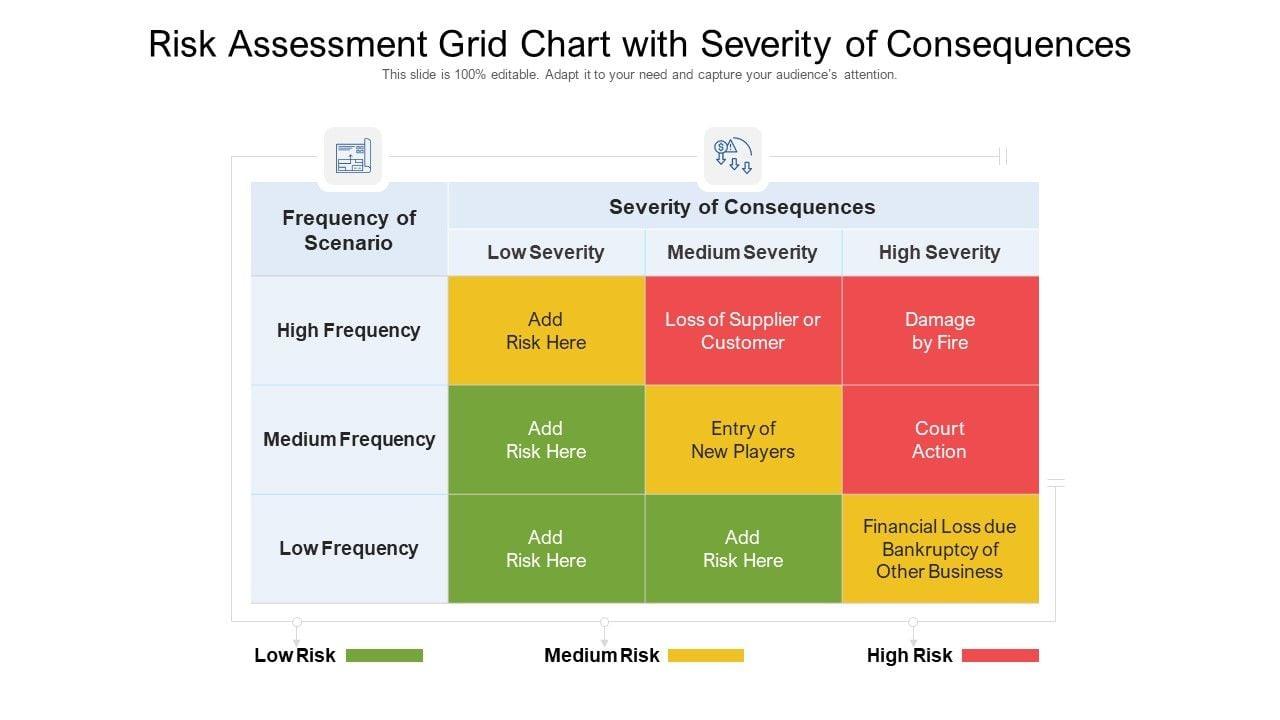
Task: Click the financial risk arrows icon
Action: (732, 157)
